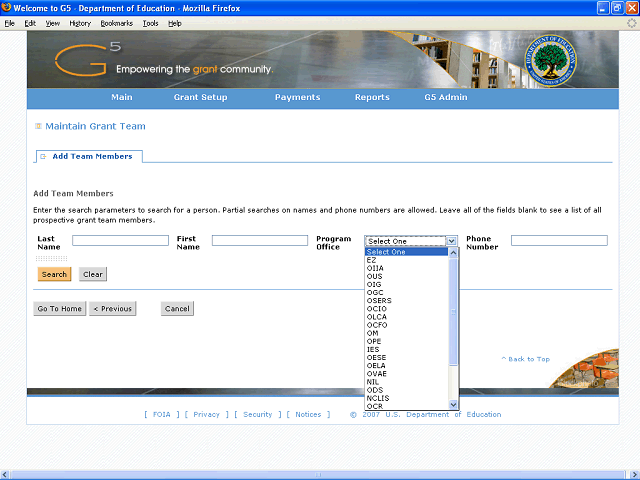Click the Firefox loading throbber icon
Viewport: 640px width, 480px height.
(x=631, y=23)
